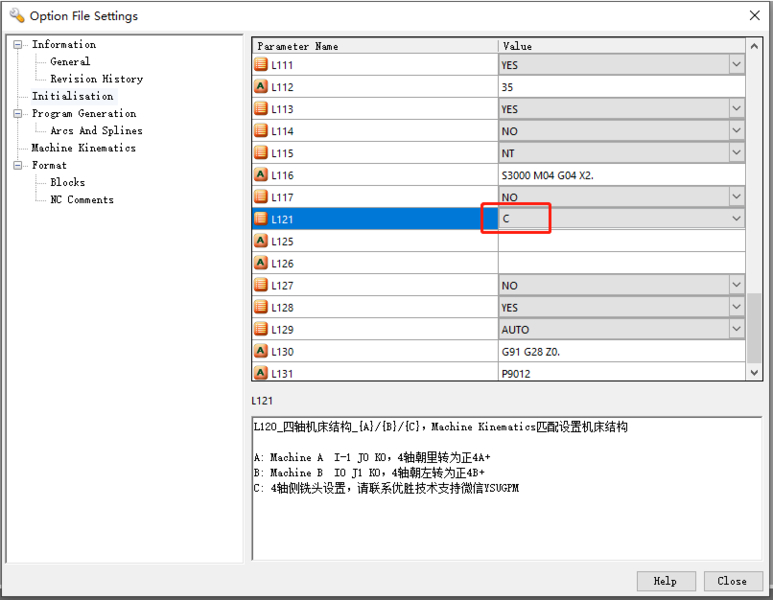
Task: Open the L115 NT value dropdown
Action: (736, 153)
